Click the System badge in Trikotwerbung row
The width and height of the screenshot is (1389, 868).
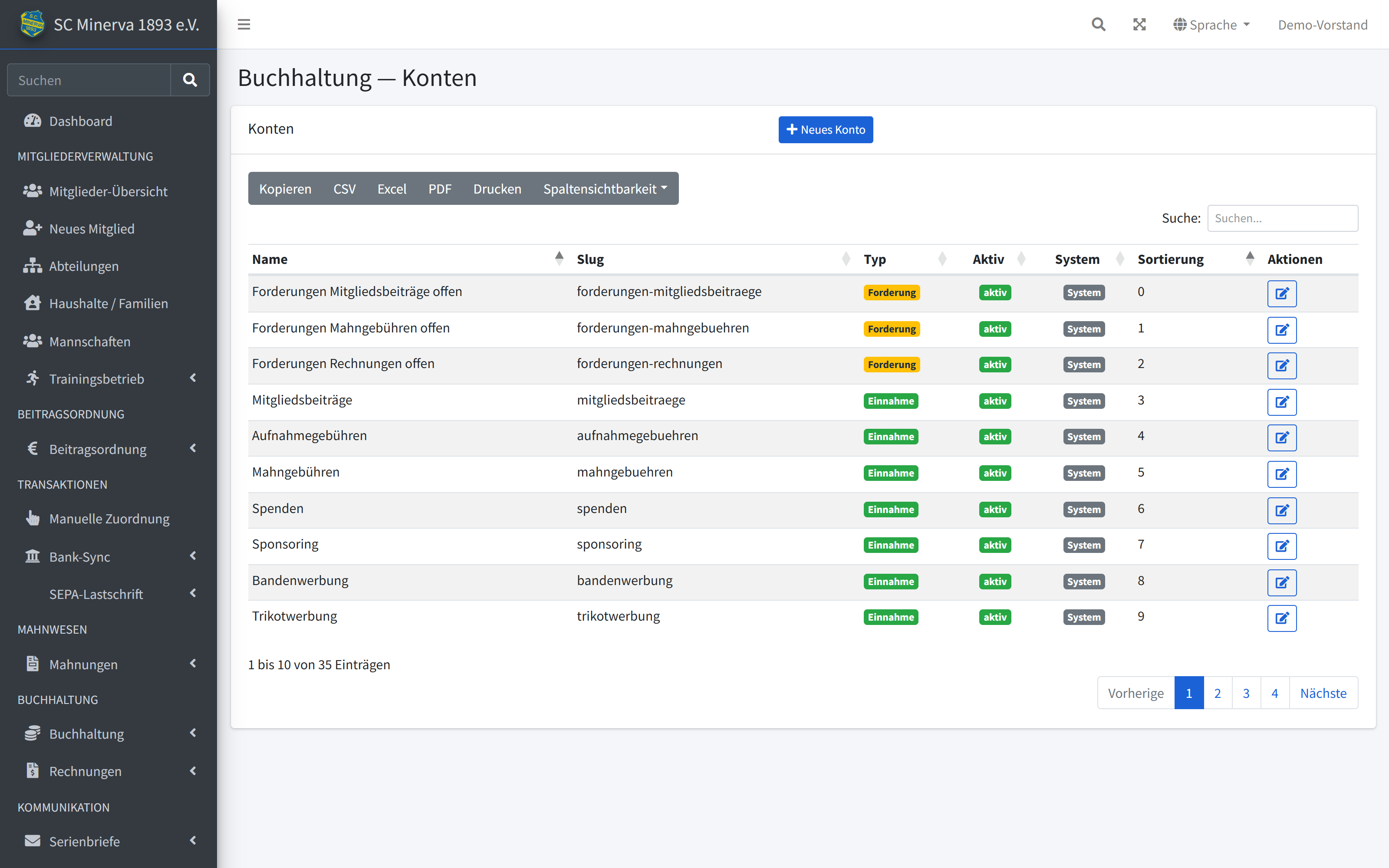tap(1084, 617)
